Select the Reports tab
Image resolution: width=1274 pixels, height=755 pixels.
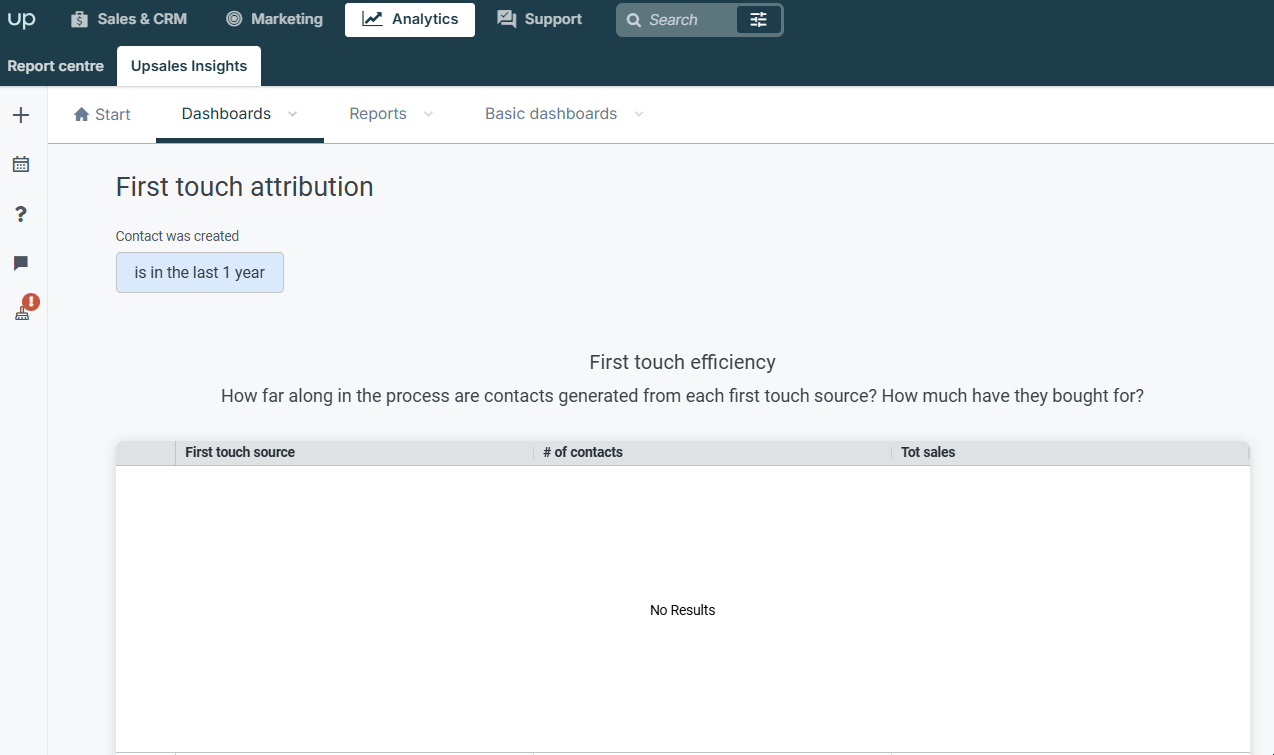tap(378, 114)
